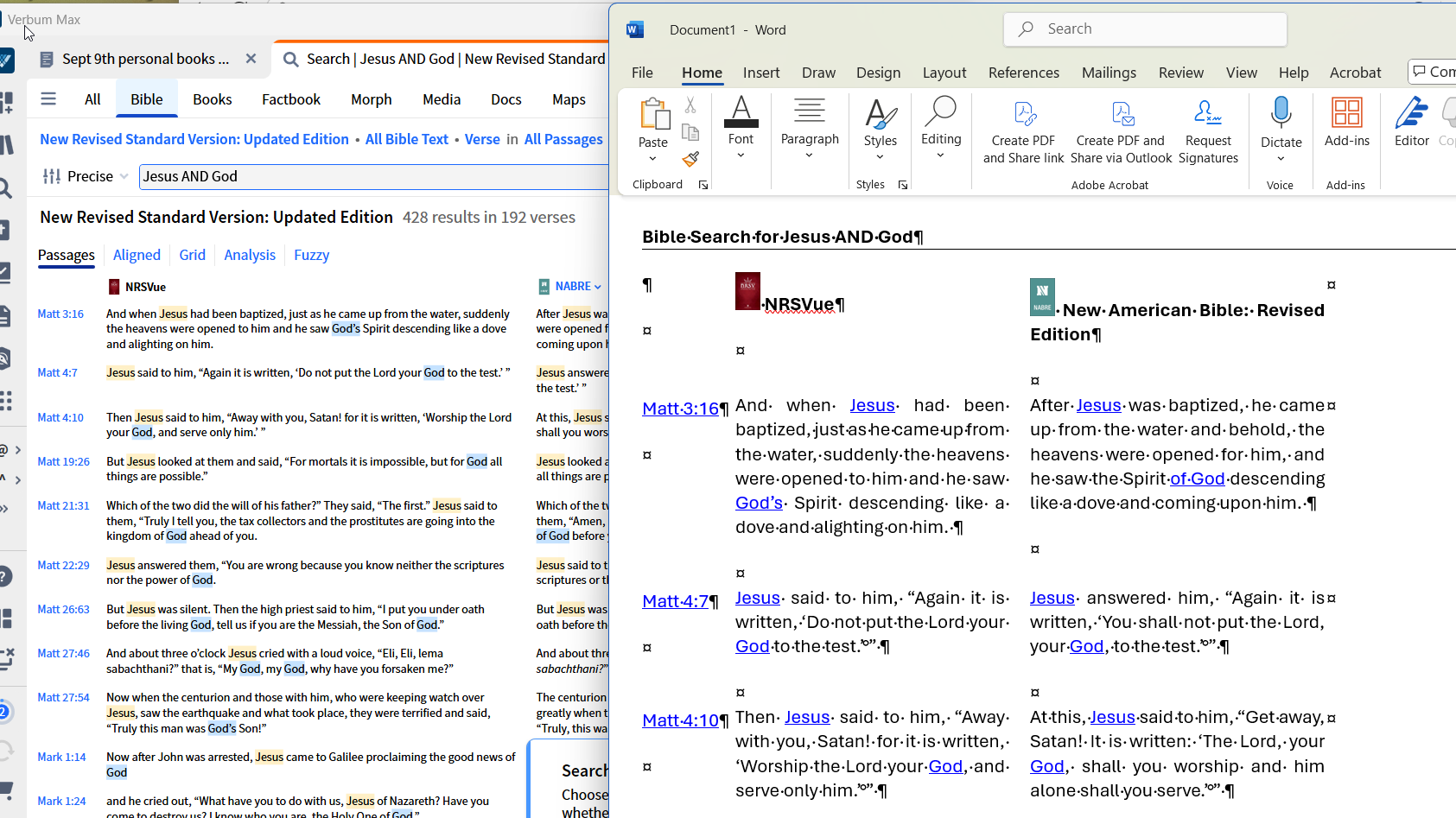This screenshot has height=818, width=1456.
Task: Switch to the Aligned results view
Action: (x=137, y=255)
